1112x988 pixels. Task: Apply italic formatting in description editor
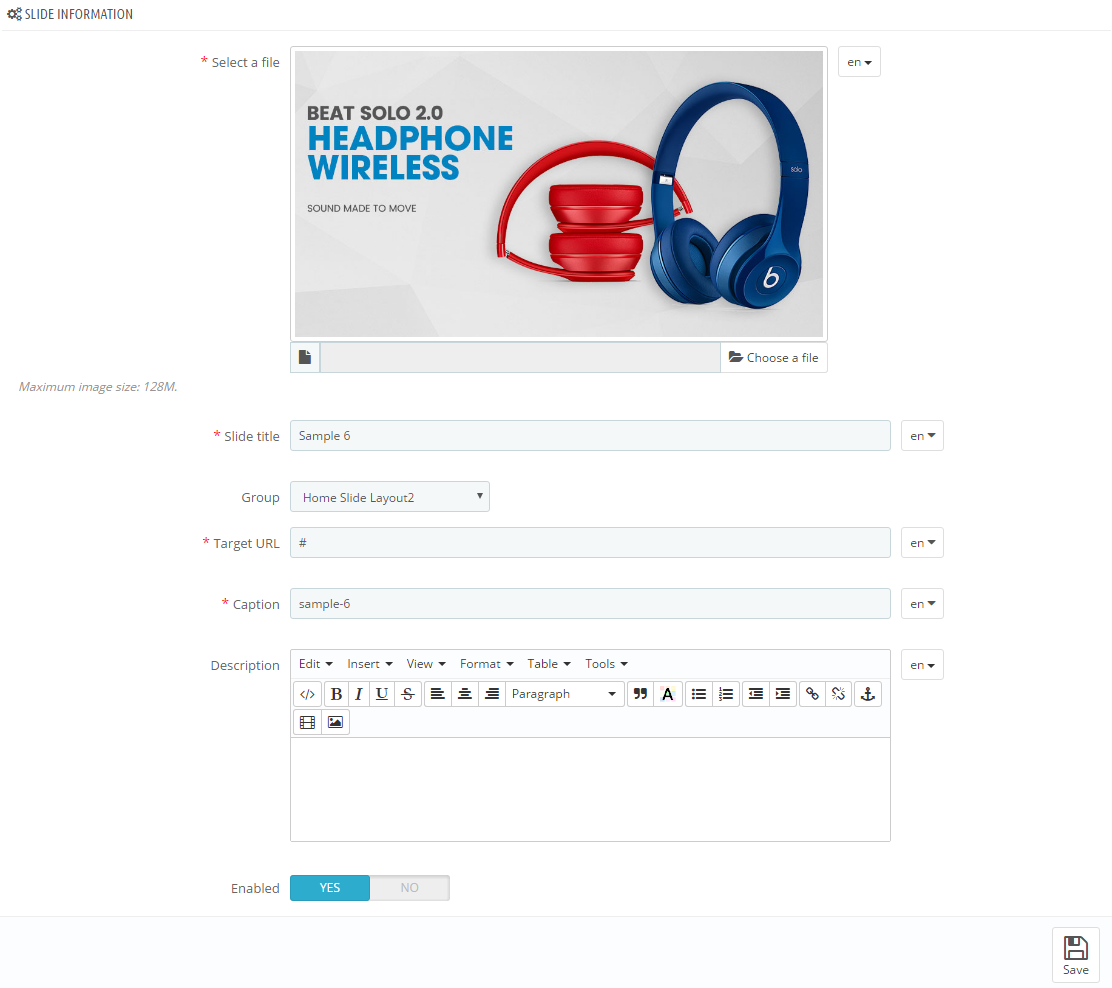click(359, 694)
